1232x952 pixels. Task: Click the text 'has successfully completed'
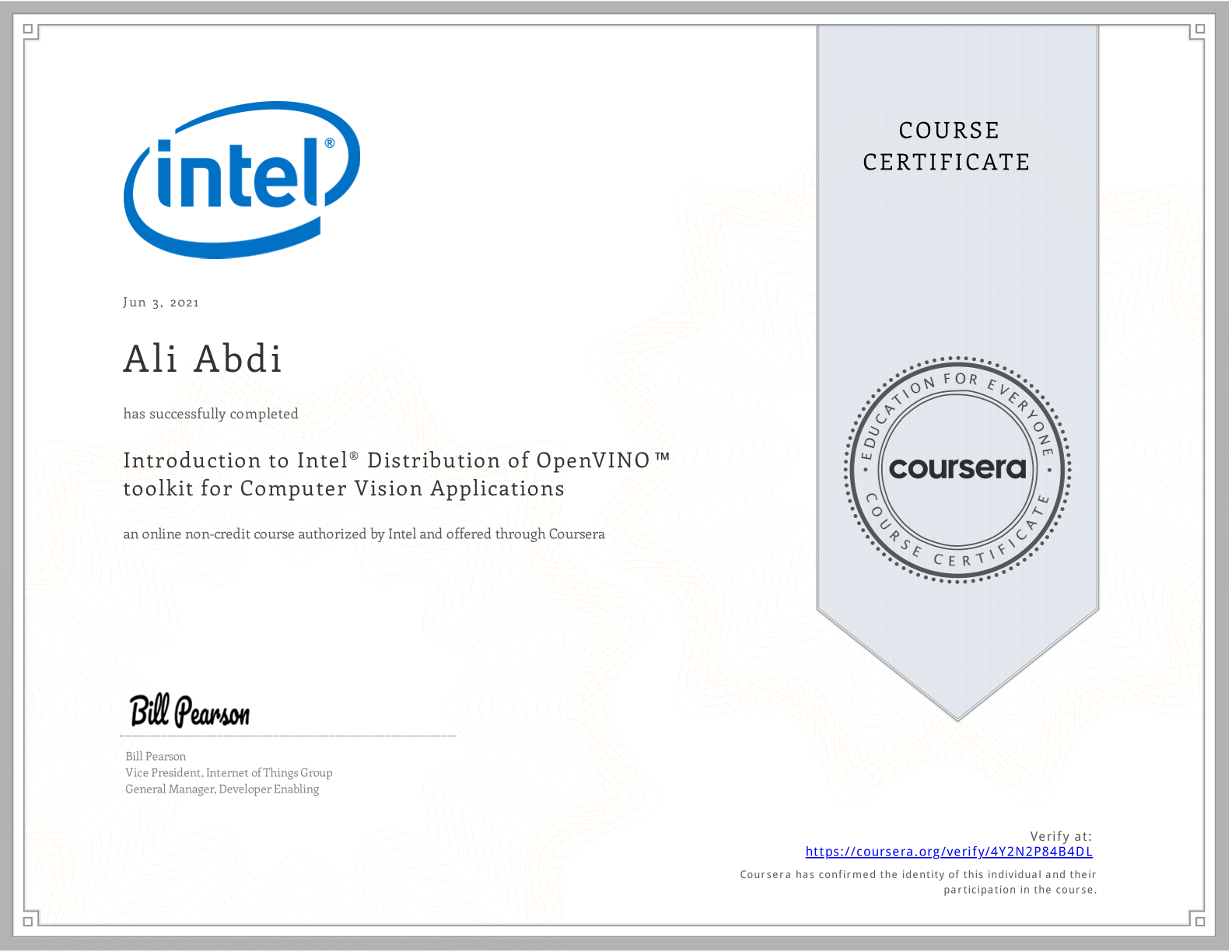point(211,414)
